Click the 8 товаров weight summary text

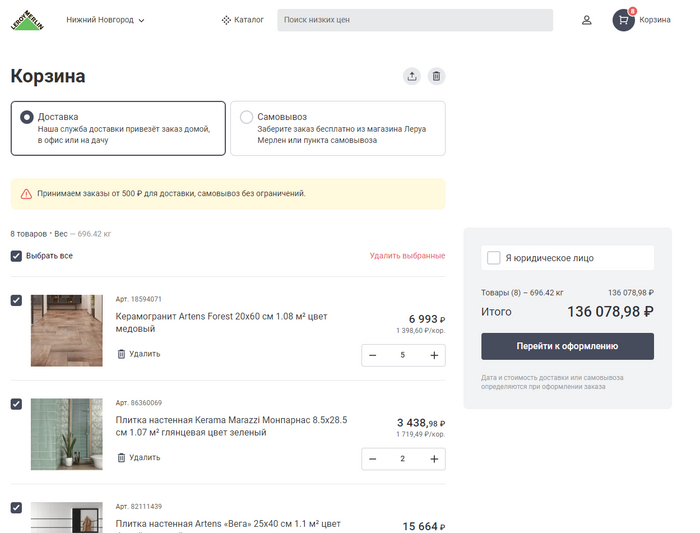[61, 234]
